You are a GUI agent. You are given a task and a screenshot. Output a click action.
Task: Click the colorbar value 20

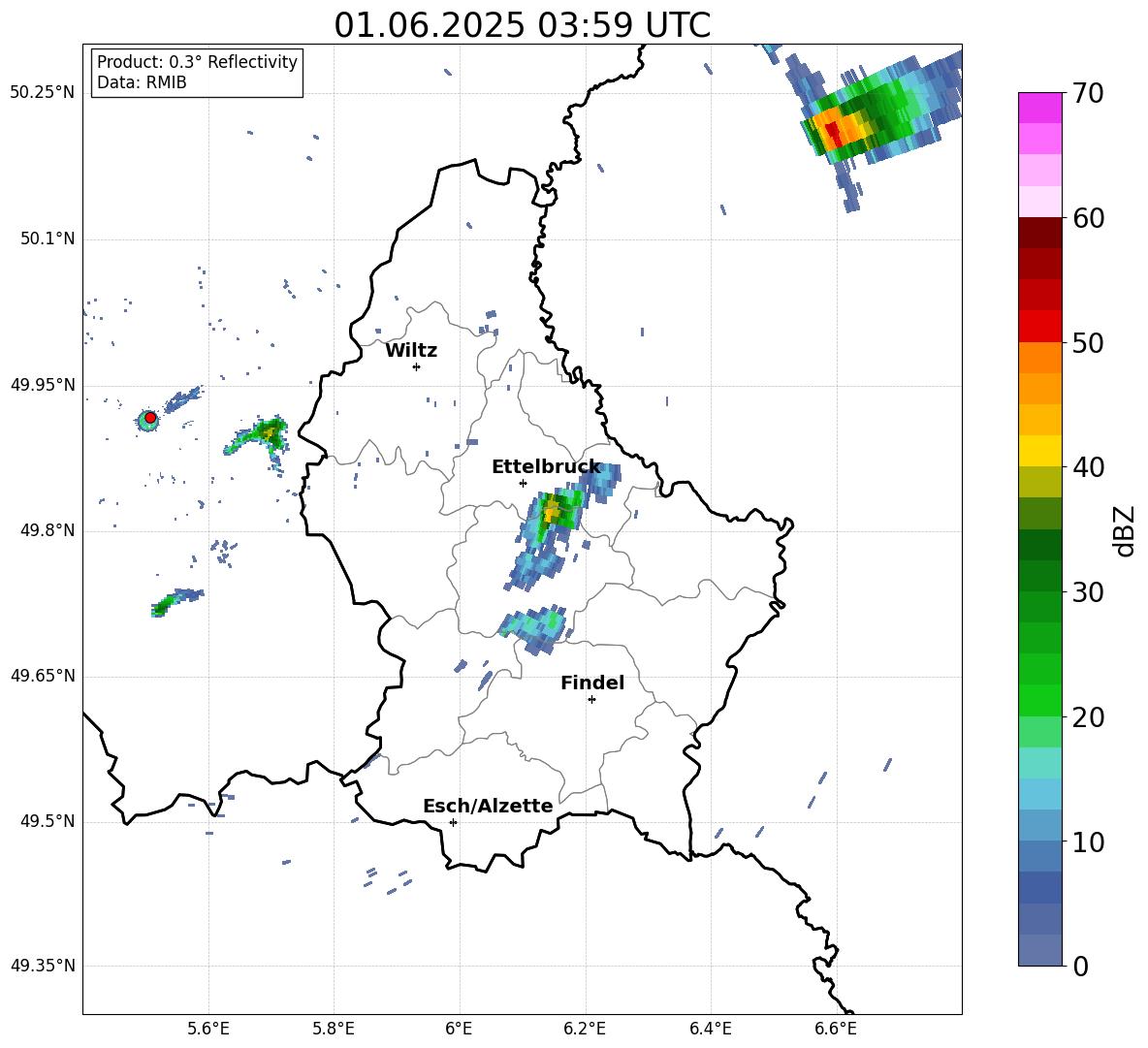[1088, 716]
